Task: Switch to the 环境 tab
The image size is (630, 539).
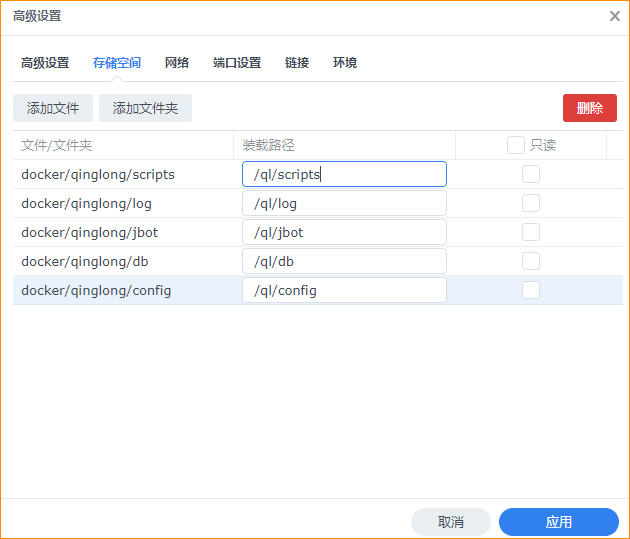Action: [x=345, y=63]
